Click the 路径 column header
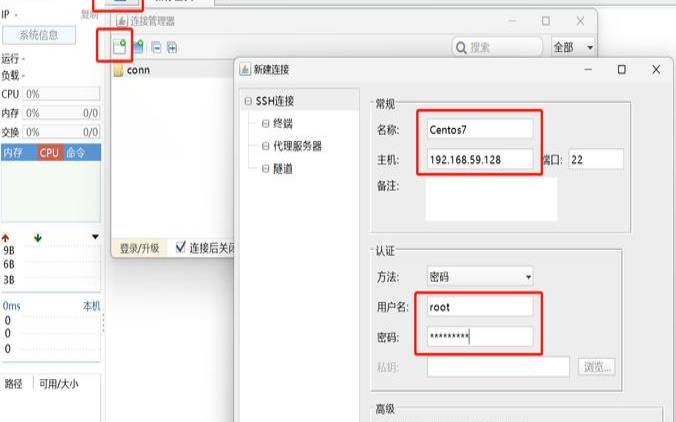Viewport: 676px width, 422px height. click(x=13, y=384)
